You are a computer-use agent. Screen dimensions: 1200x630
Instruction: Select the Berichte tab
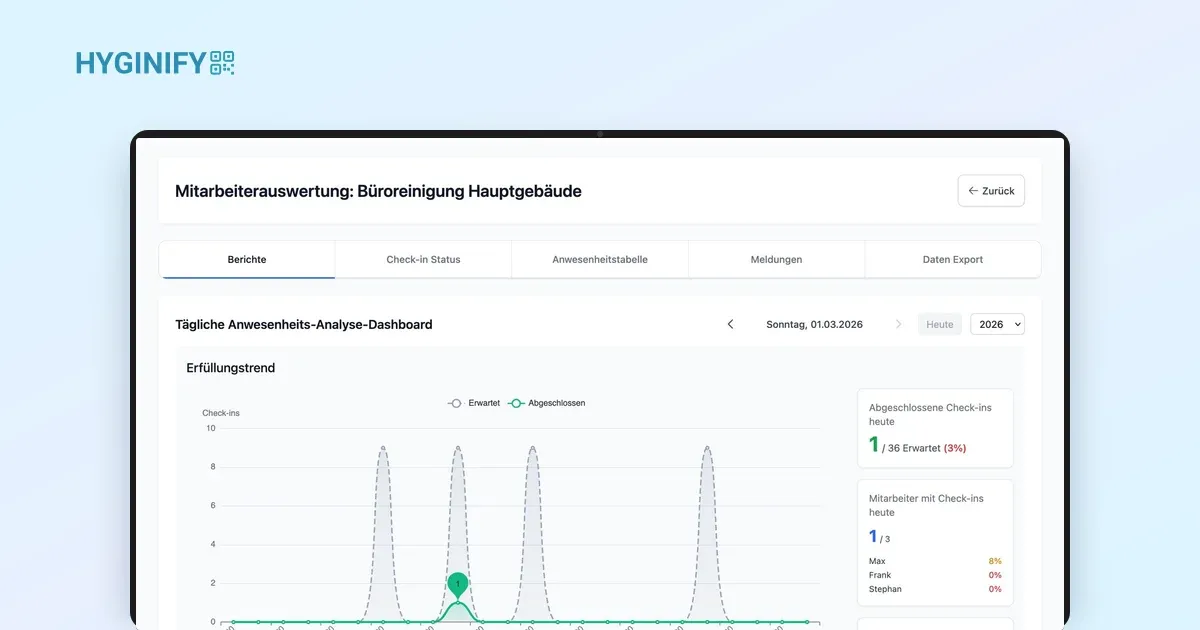tap(247, 259)
